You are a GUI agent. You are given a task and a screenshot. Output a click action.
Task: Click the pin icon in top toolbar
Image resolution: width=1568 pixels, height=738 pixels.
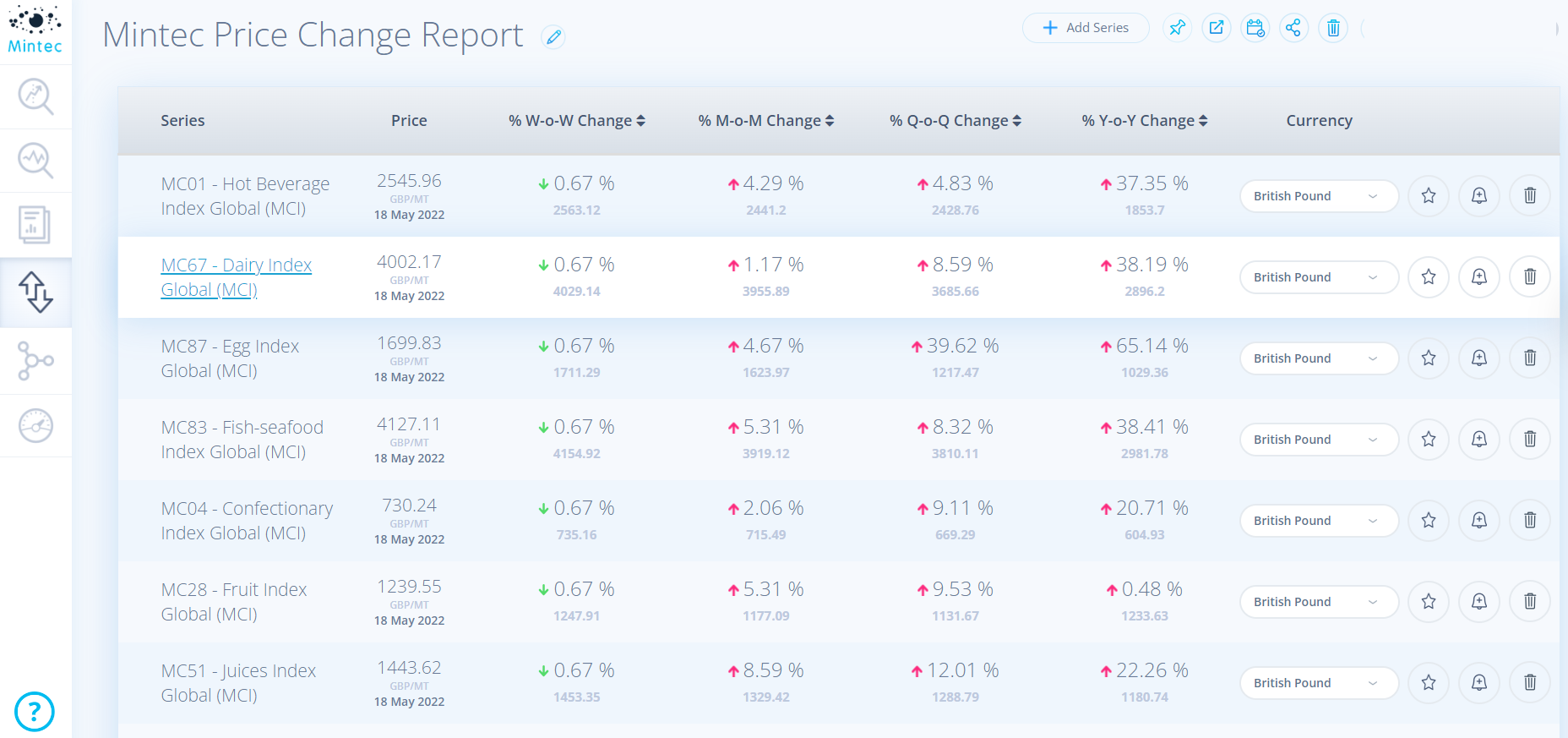[1177, 28]
